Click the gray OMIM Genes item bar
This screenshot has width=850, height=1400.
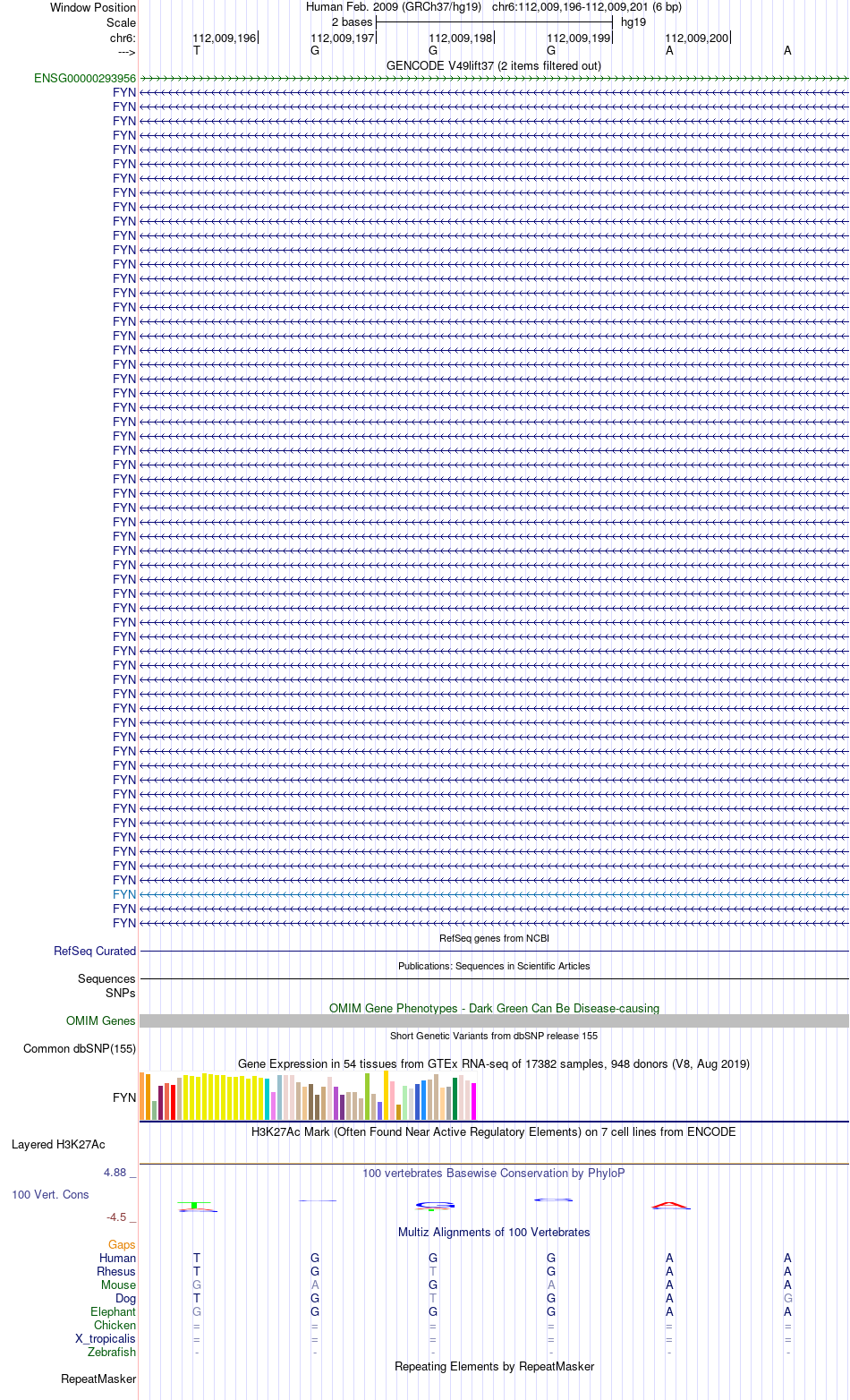coord(494,1021)
